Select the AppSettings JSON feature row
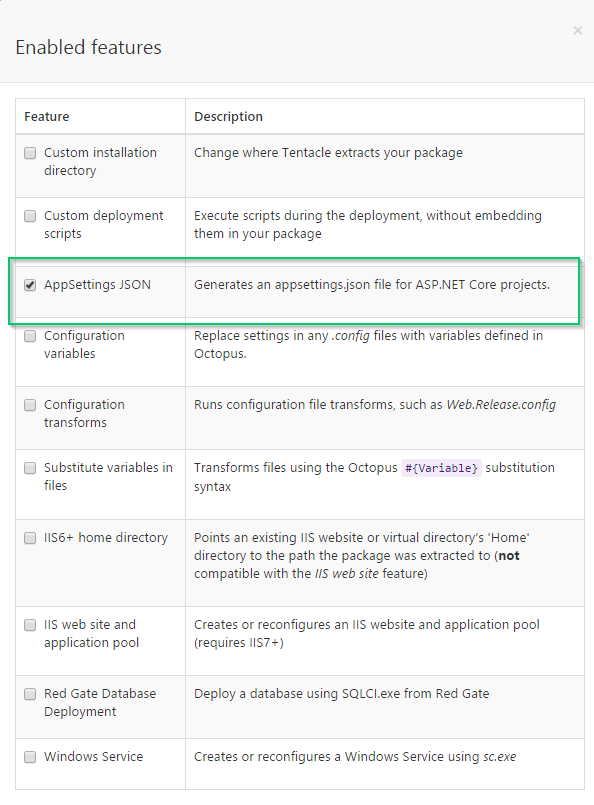The width and height of the screenshot is (594, 805). [300, 284]
